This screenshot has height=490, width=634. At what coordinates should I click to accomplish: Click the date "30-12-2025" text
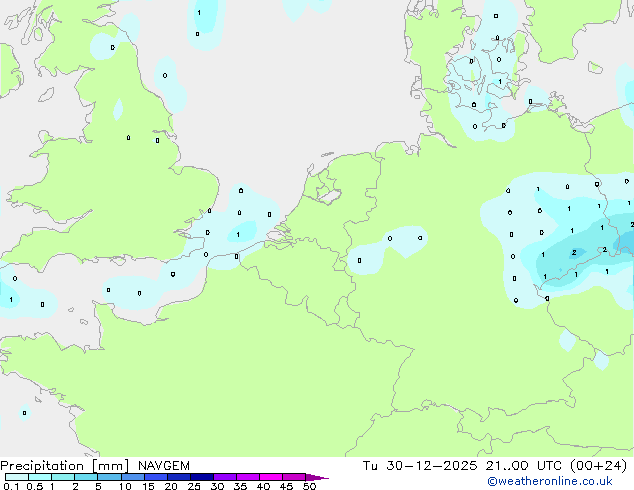(x=431, y=466)
